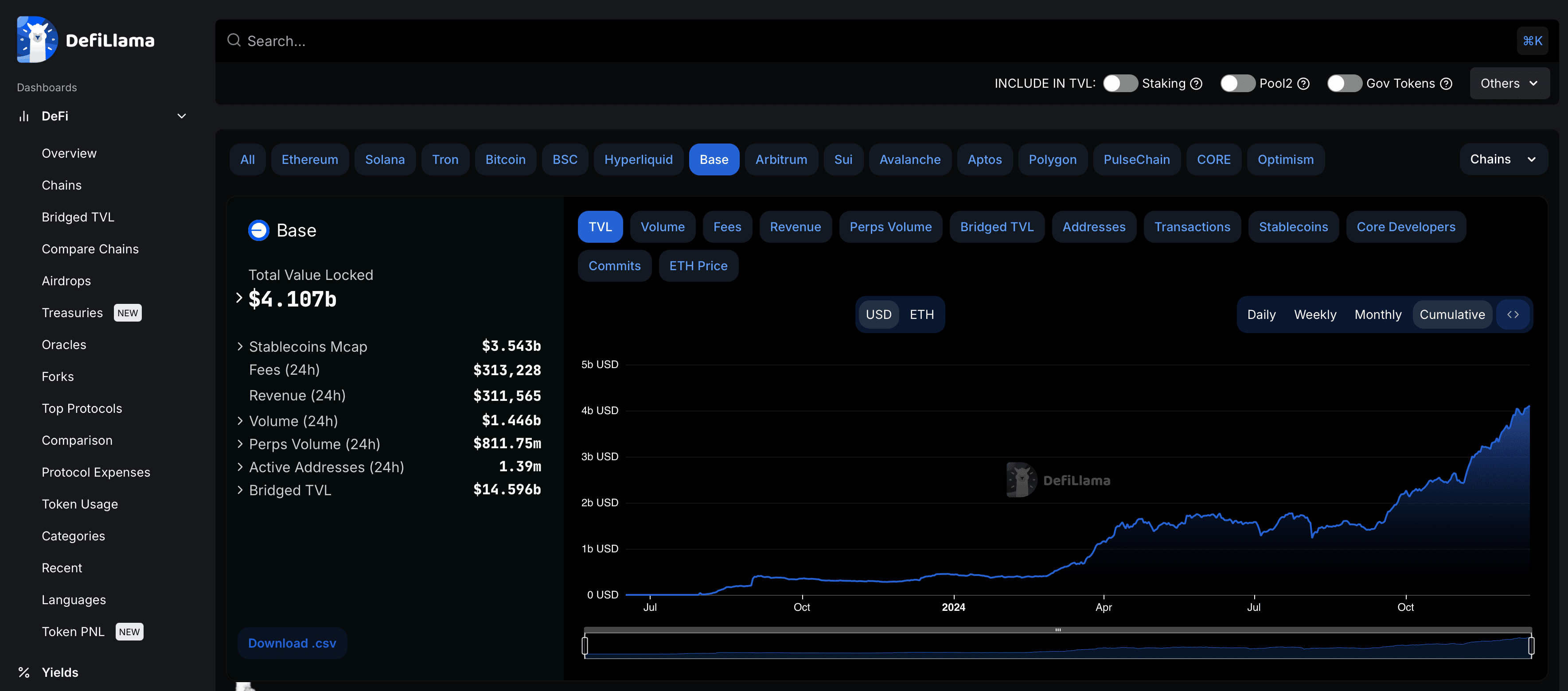Viewport: 1568px width, 691px height.
Task: Click the DefiLlama llama logo
Action: 37,39
